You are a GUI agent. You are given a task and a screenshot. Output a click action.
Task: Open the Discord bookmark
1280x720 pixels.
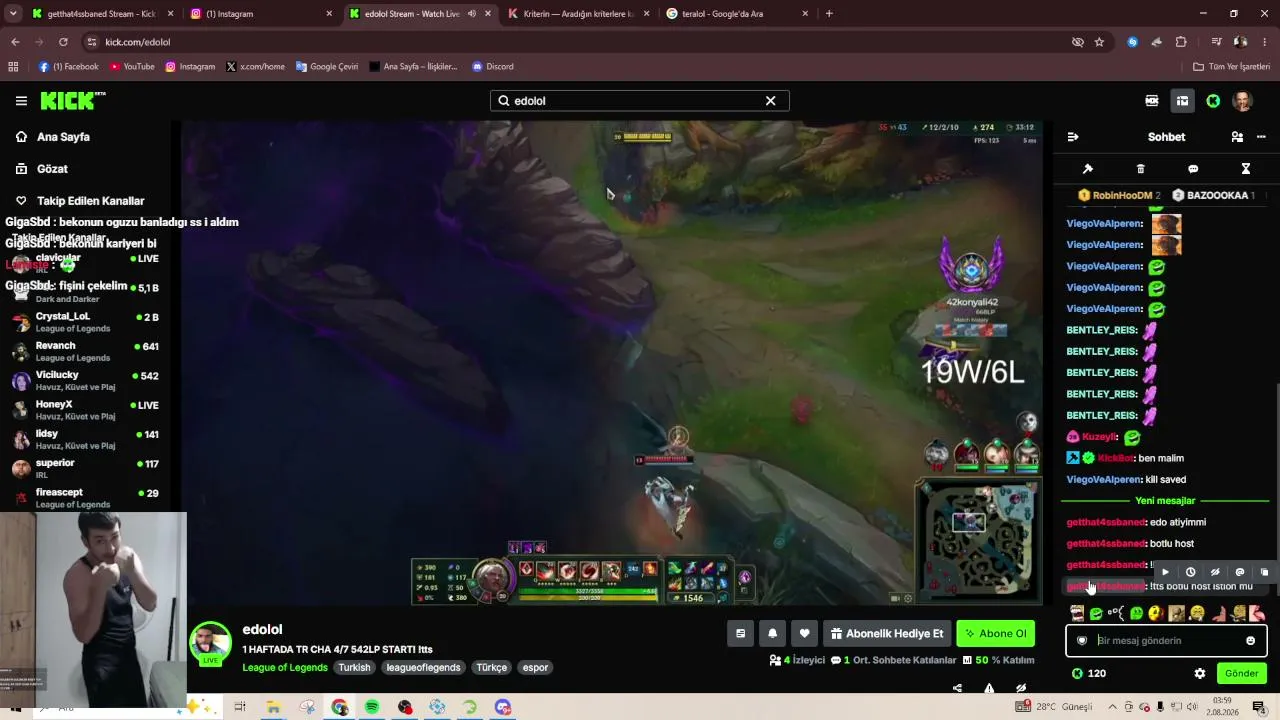492,67
